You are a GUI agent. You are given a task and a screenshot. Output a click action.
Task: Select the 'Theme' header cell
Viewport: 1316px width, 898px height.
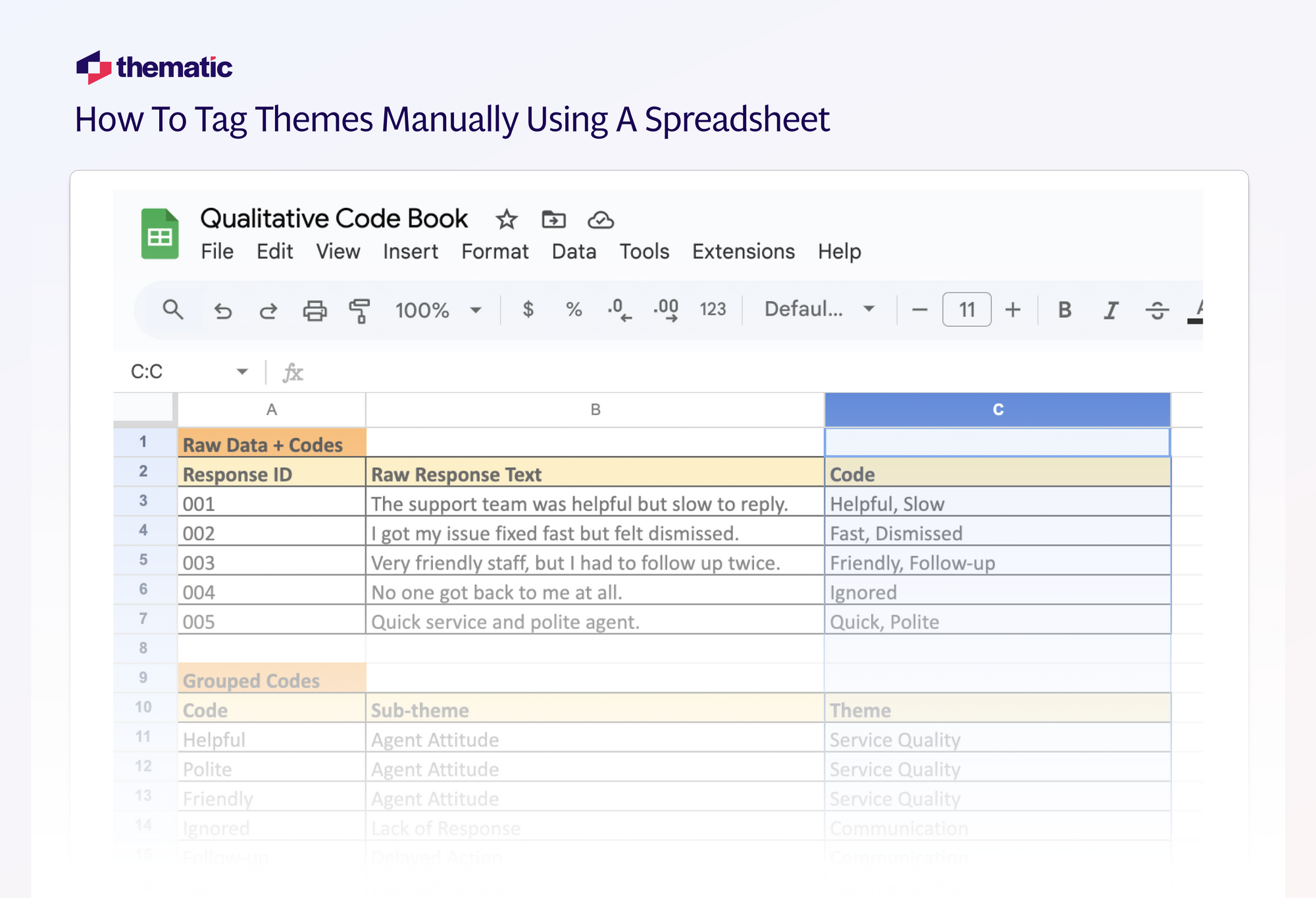(998, 709)
